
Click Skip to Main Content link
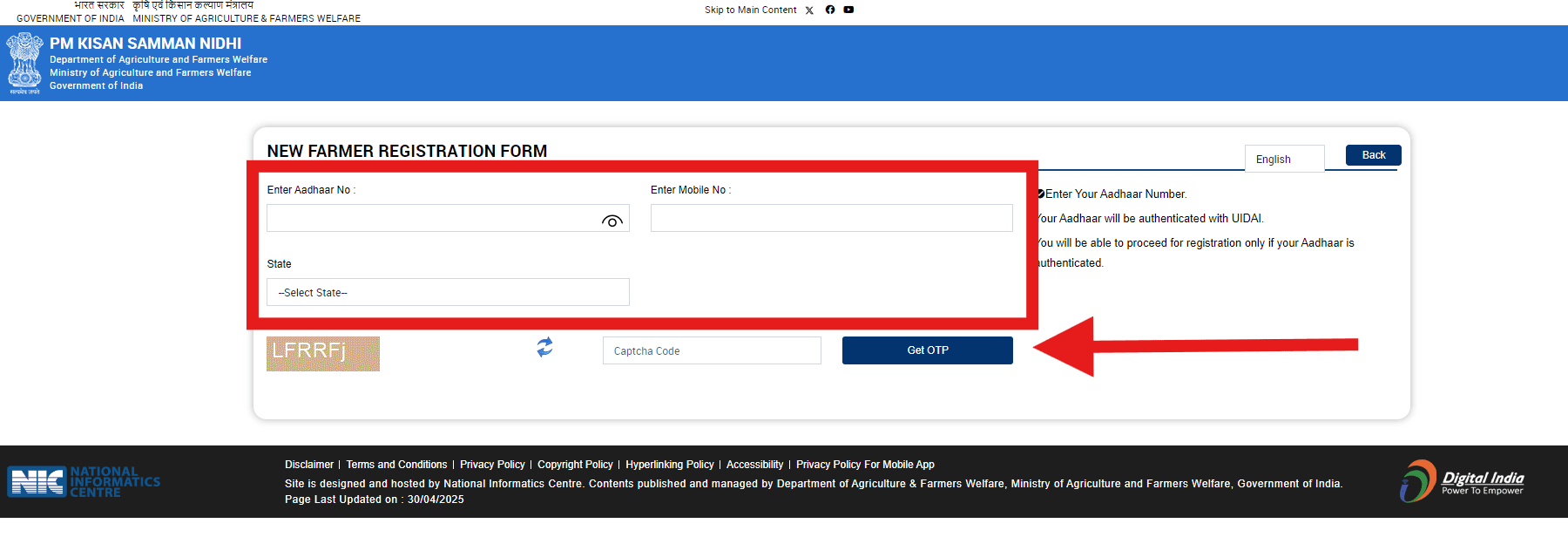750,10
